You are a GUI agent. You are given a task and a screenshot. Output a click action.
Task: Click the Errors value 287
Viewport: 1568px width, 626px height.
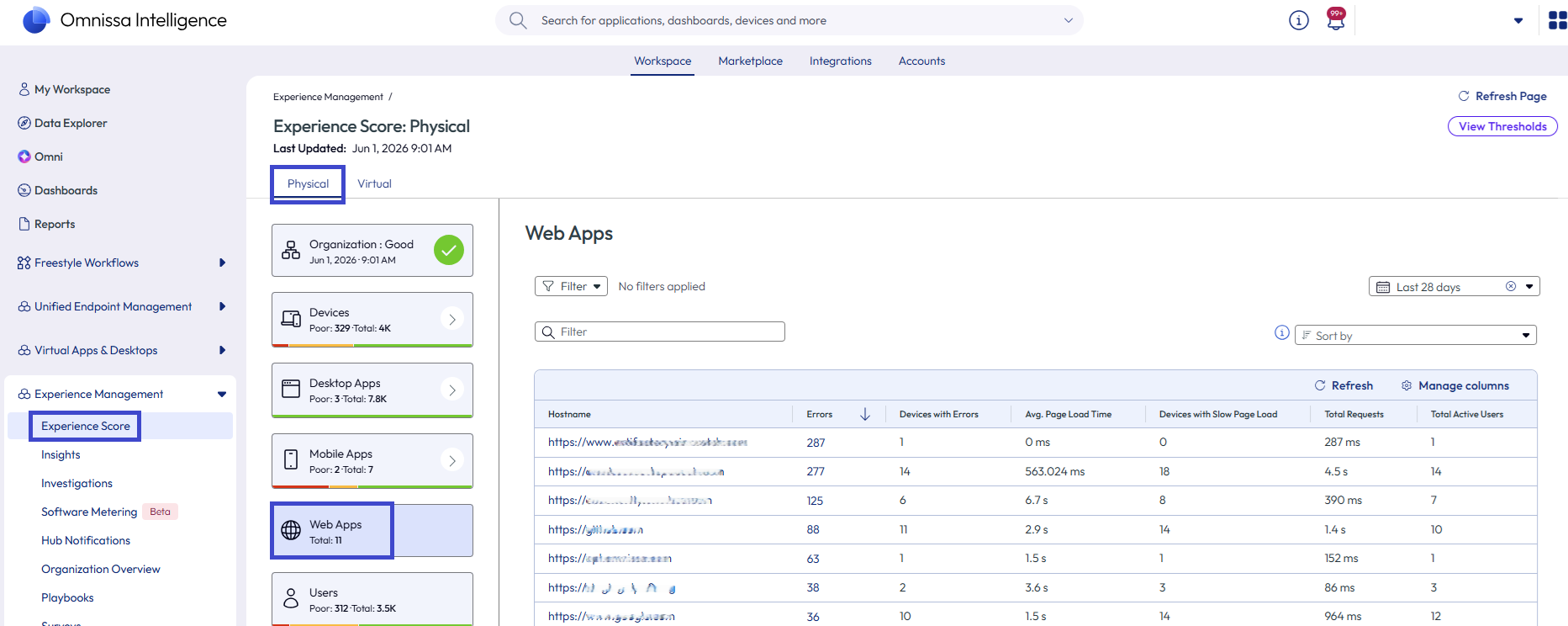(x=816, y=443)
